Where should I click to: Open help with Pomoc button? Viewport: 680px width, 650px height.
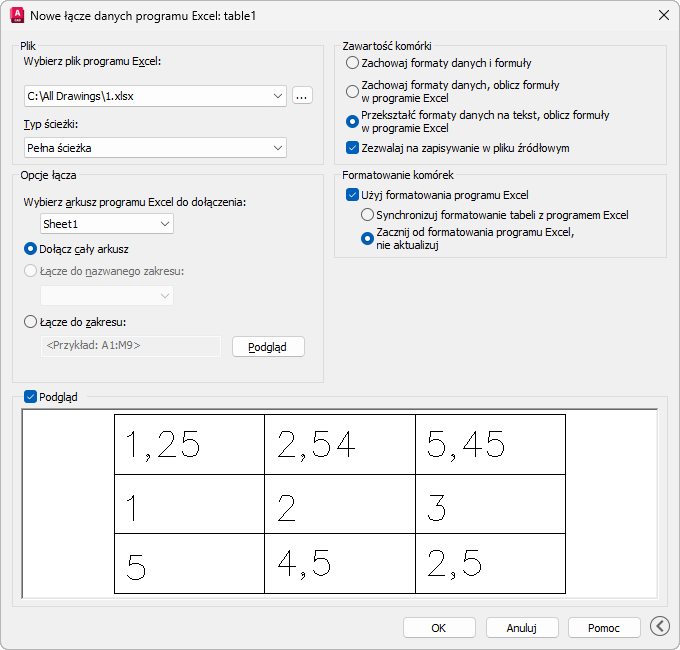604,627
